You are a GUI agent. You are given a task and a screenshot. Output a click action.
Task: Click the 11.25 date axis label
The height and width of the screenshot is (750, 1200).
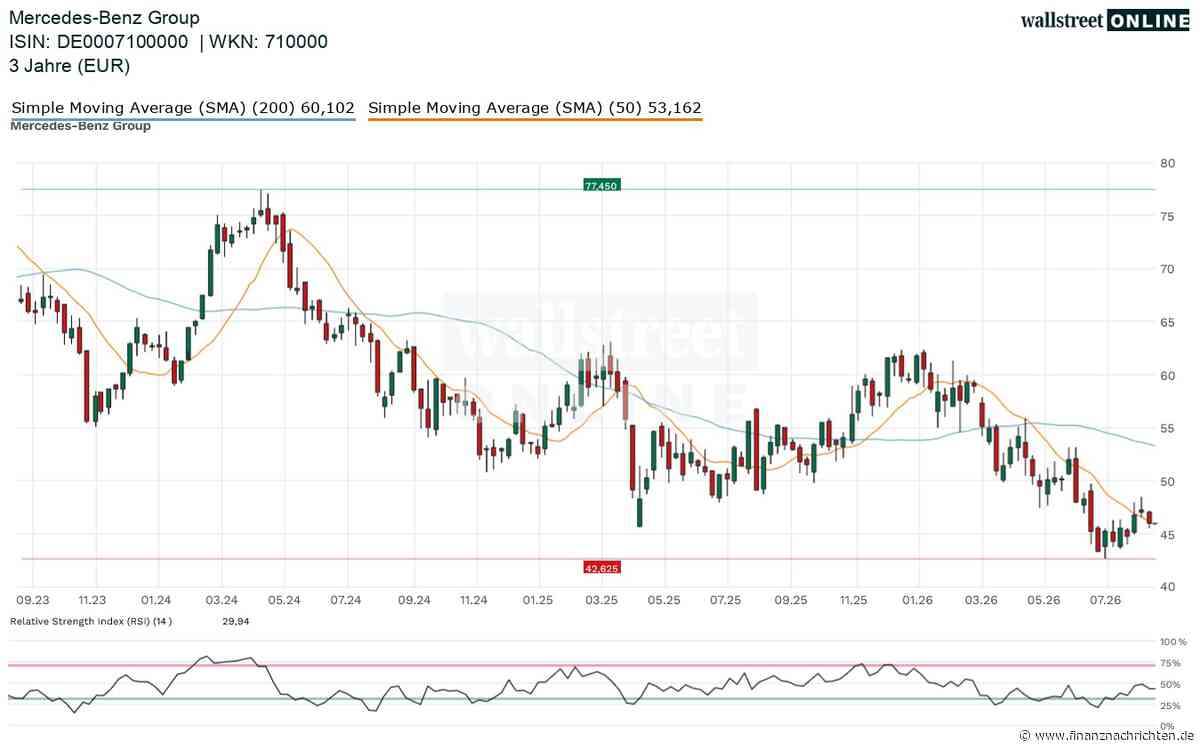pyautogui.click(x=853, y=600)
